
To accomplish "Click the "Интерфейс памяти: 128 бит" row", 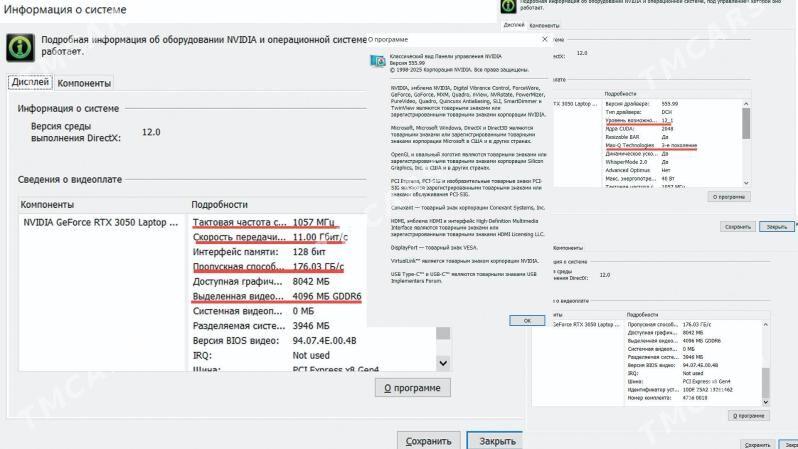I will 259,252.
